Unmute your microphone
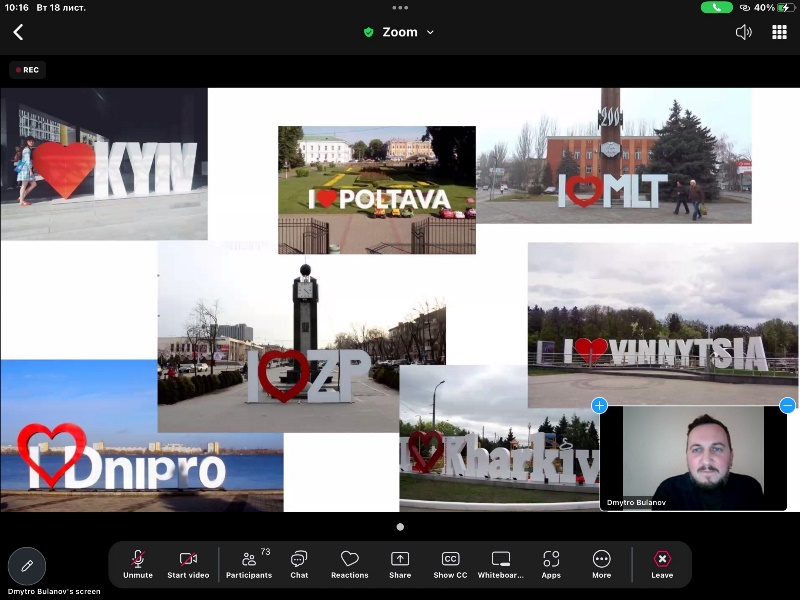 click(x=137, y=563)
